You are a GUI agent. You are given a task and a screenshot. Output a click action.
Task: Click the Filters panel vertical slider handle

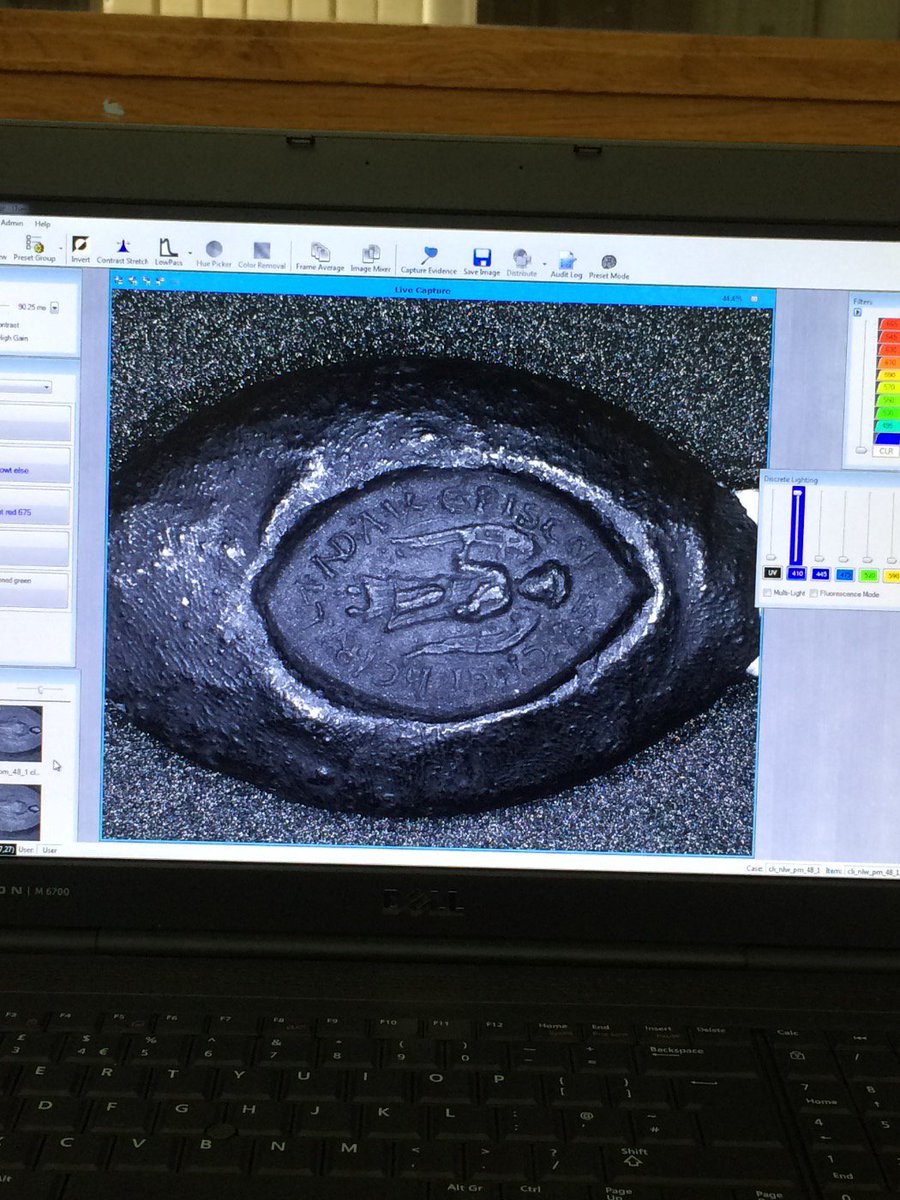click(862, 450)
